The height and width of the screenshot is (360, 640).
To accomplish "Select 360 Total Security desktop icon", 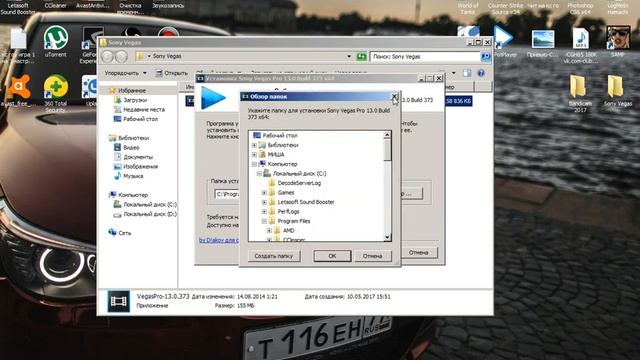I will point(56,93).
